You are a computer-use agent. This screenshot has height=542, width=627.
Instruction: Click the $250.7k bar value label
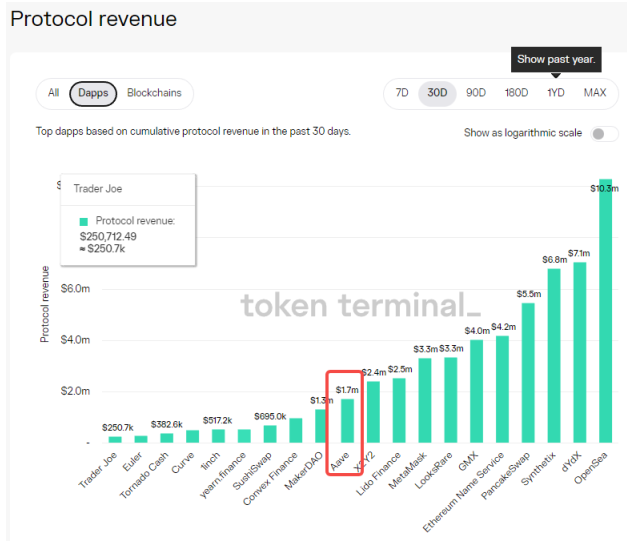[x=118, y=428]
